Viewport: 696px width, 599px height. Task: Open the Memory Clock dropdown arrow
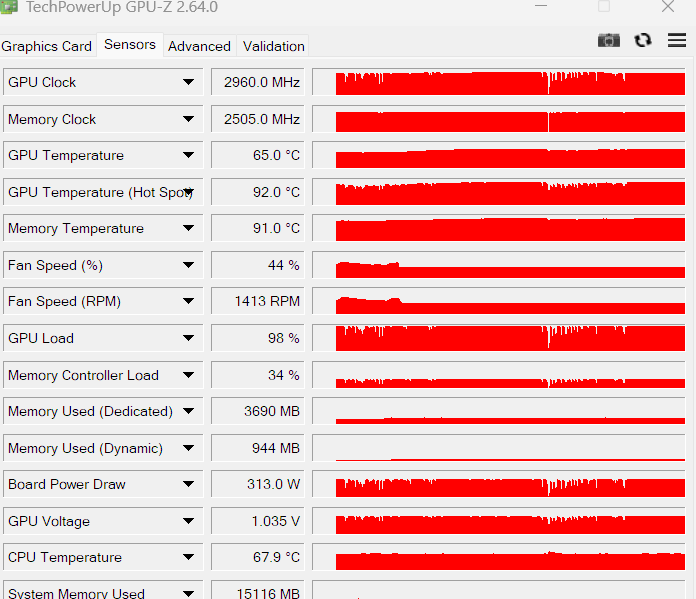[188, 119]
